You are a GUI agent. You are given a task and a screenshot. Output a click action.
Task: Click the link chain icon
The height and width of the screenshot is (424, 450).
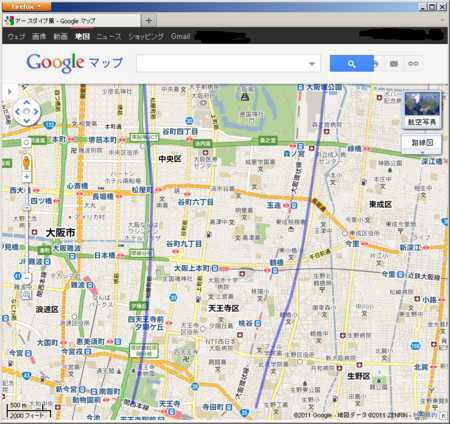pos(413,63)
